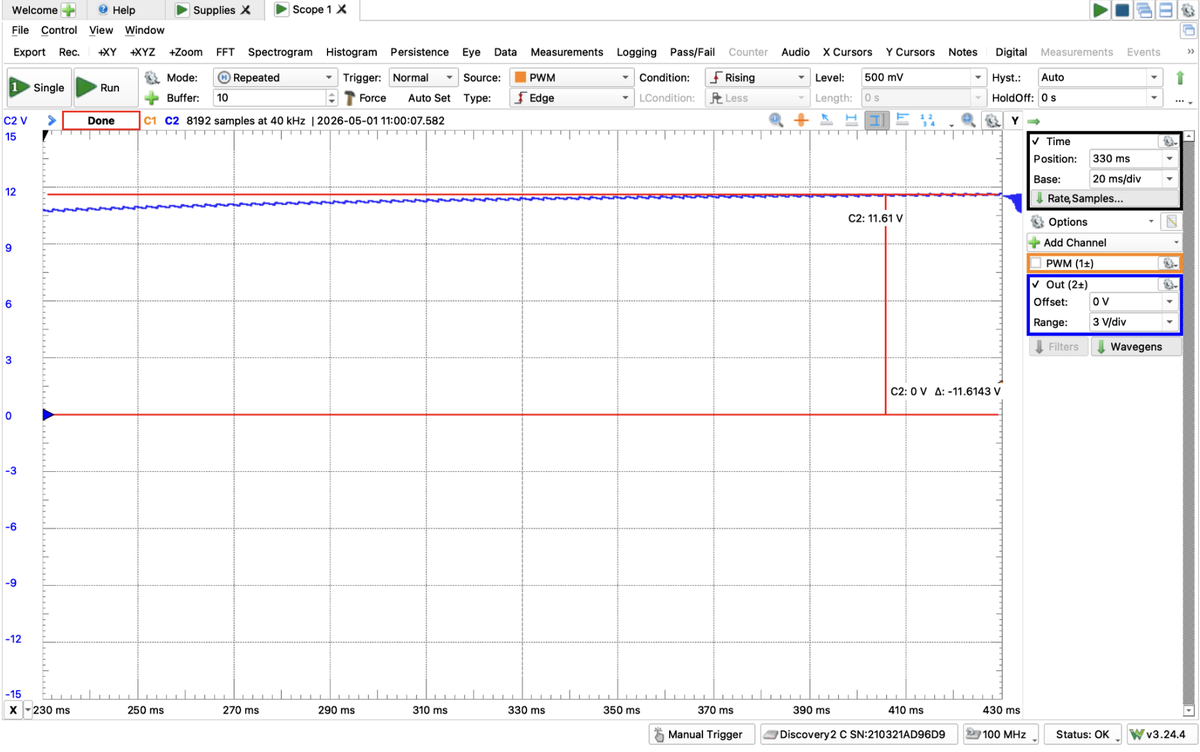Toggle C2 channel label in status line

[172, 120]
